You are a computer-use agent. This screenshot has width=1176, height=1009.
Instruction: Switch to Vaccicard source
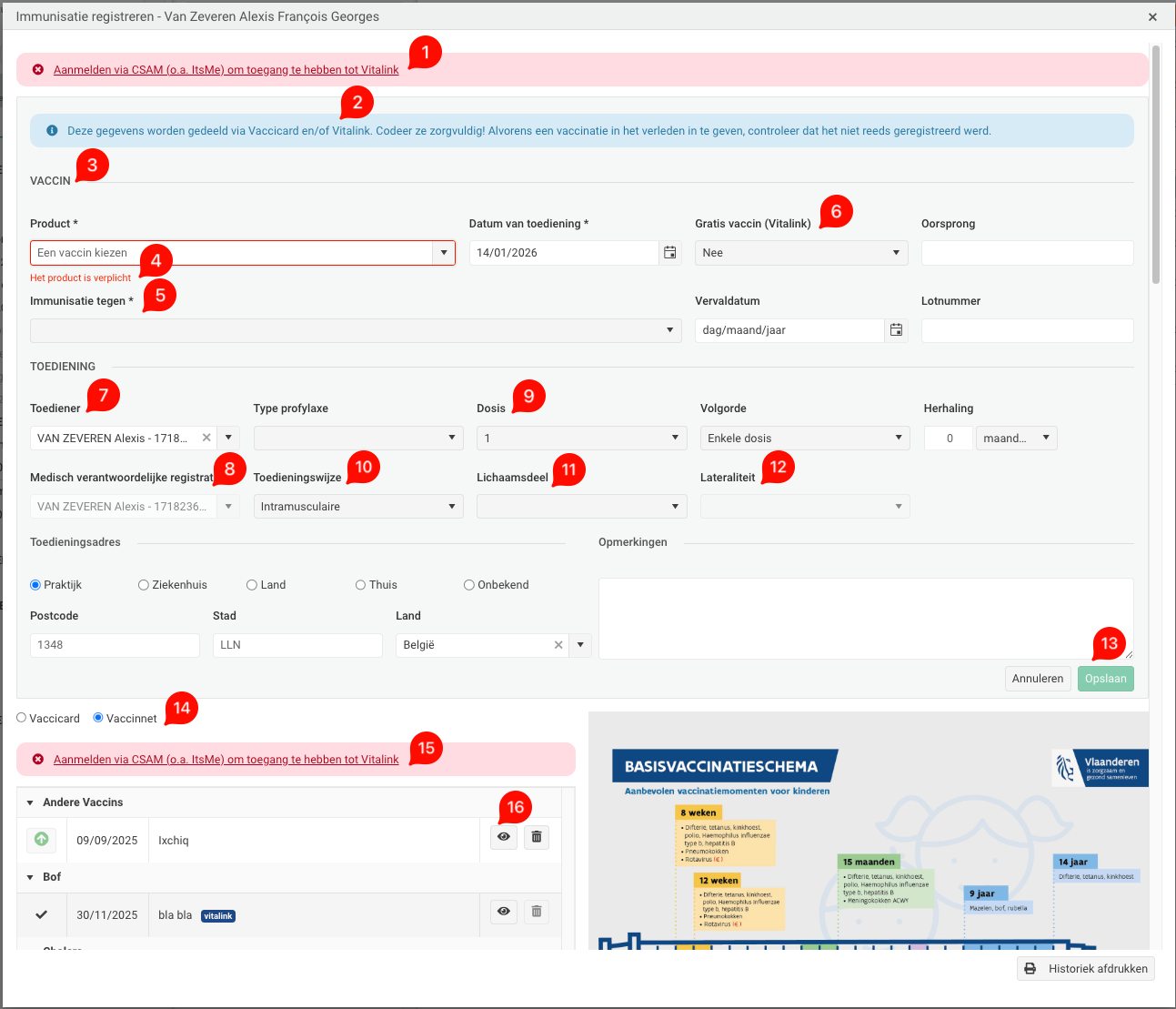pos(22,718)
